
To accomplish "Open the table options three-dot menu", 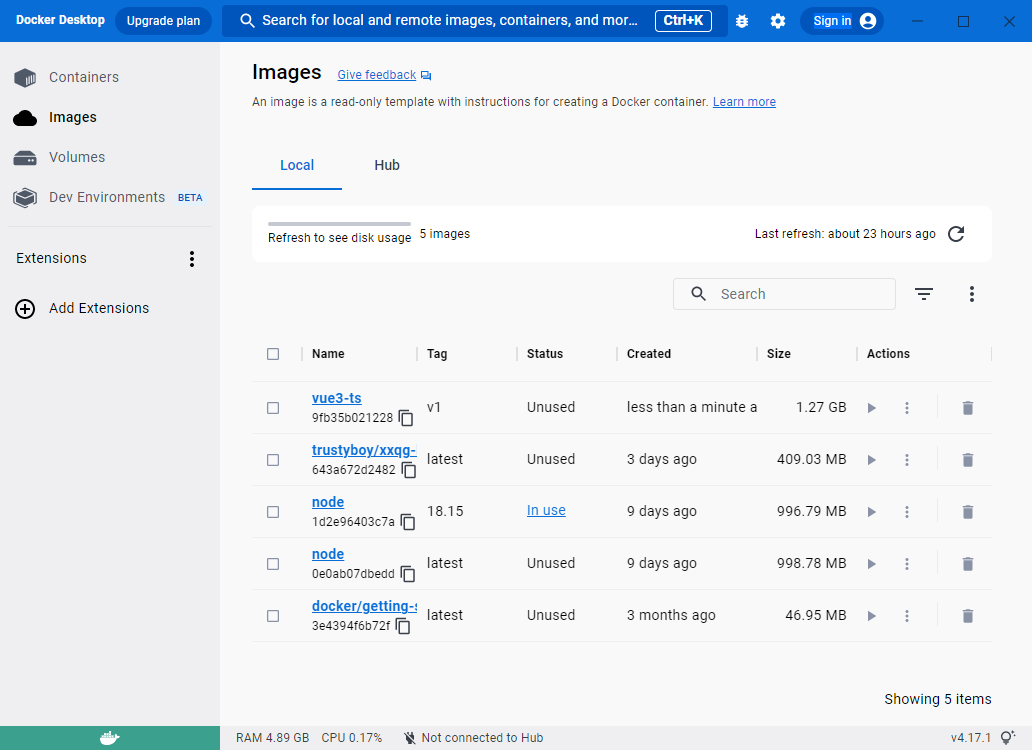I will point(971,294).
